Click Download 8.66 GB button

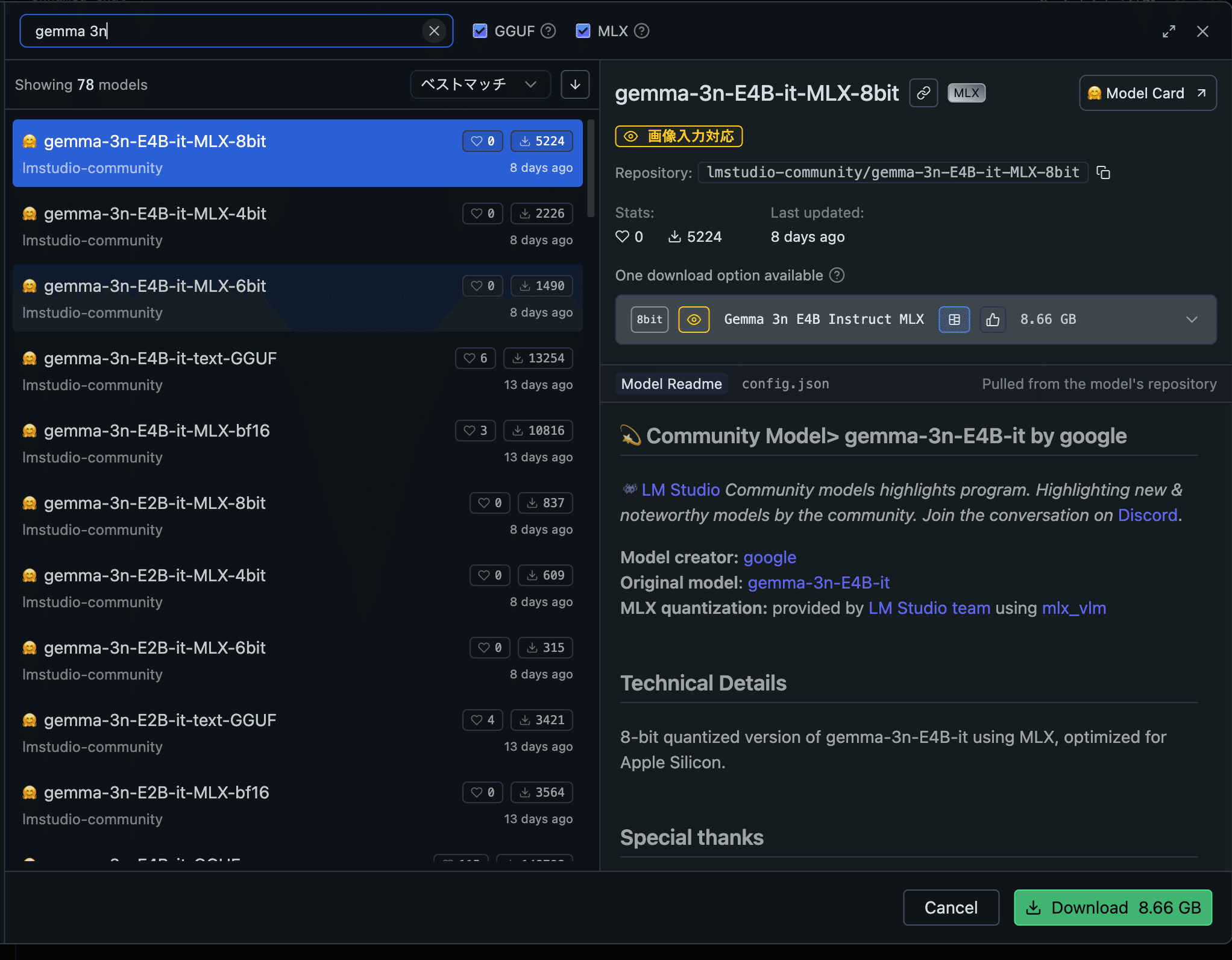coord(1113,907)
